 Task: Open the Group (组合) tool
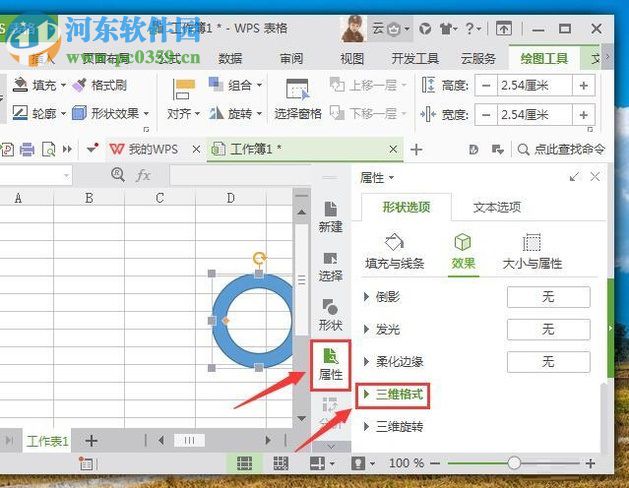[235, 85]
